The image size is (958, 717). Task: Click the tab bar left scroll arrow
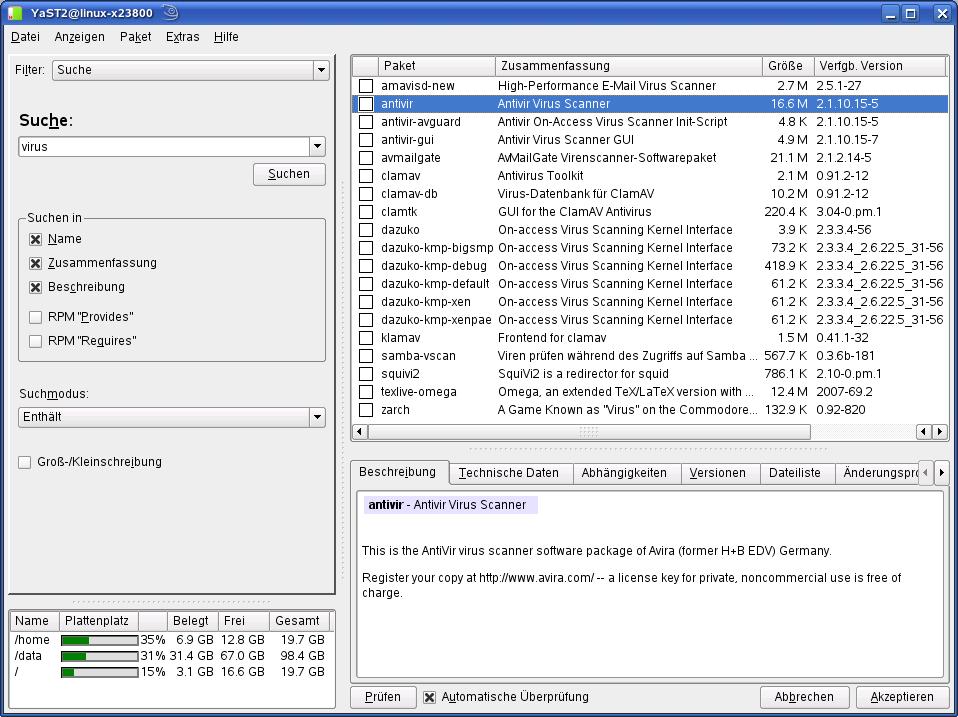(x=926, y=472)
